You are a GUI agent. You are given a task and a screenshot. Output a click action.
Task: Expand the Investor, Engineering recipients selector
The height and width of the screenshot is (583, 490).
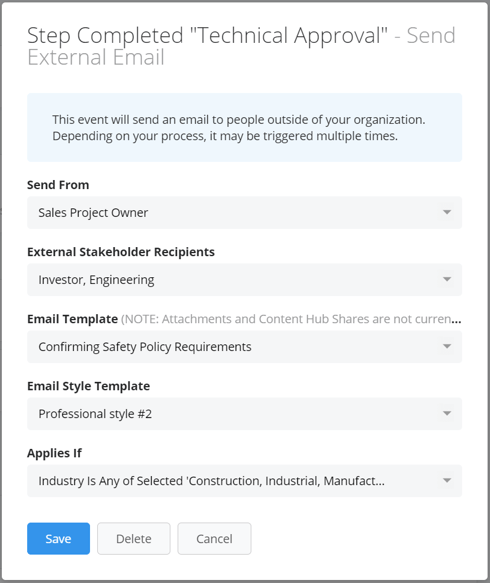[x=244, y=280]
